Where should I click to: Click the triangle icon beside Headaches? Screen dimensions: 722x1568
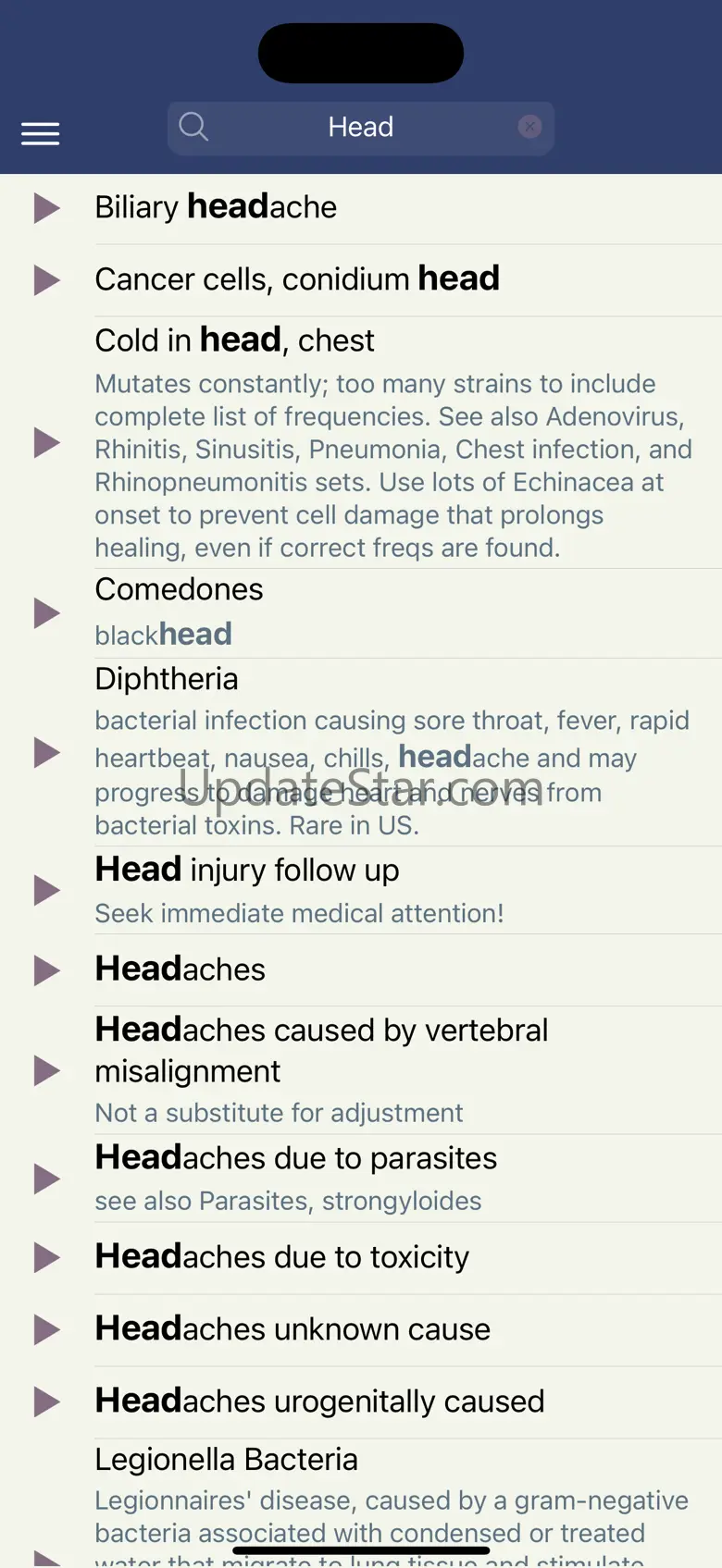[46, 970]
